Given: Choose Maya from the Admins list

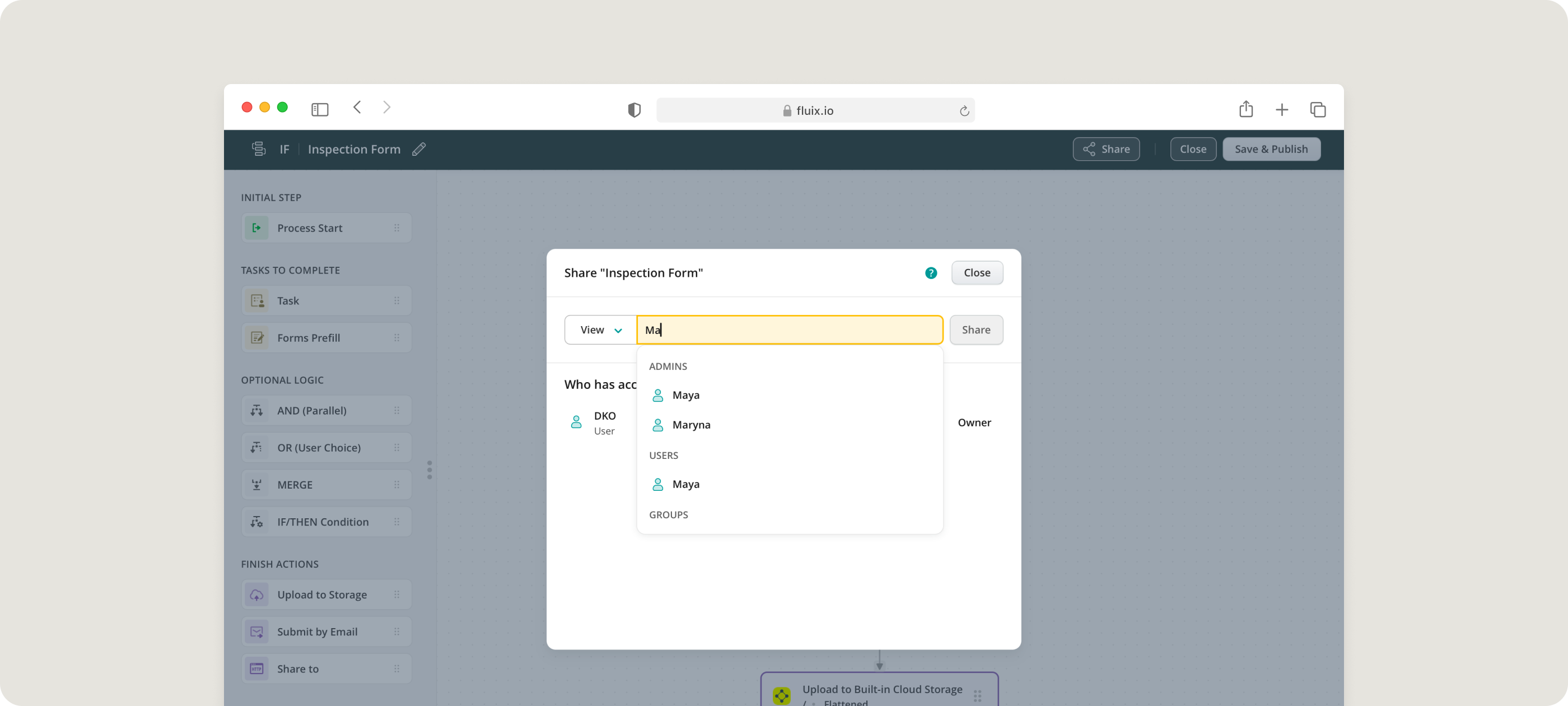Looking at the screenshot, I should pyautogui.click(x=685, y=396).
